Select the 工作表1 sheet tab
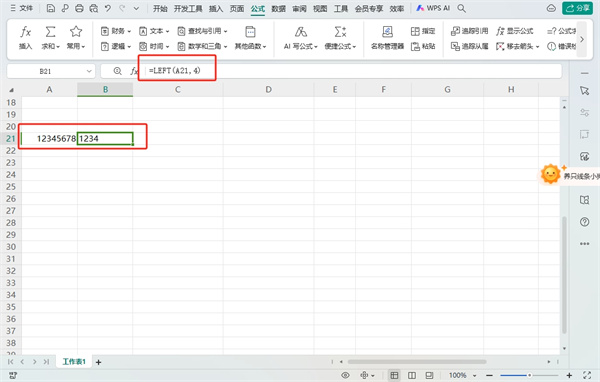 (74, 361)
